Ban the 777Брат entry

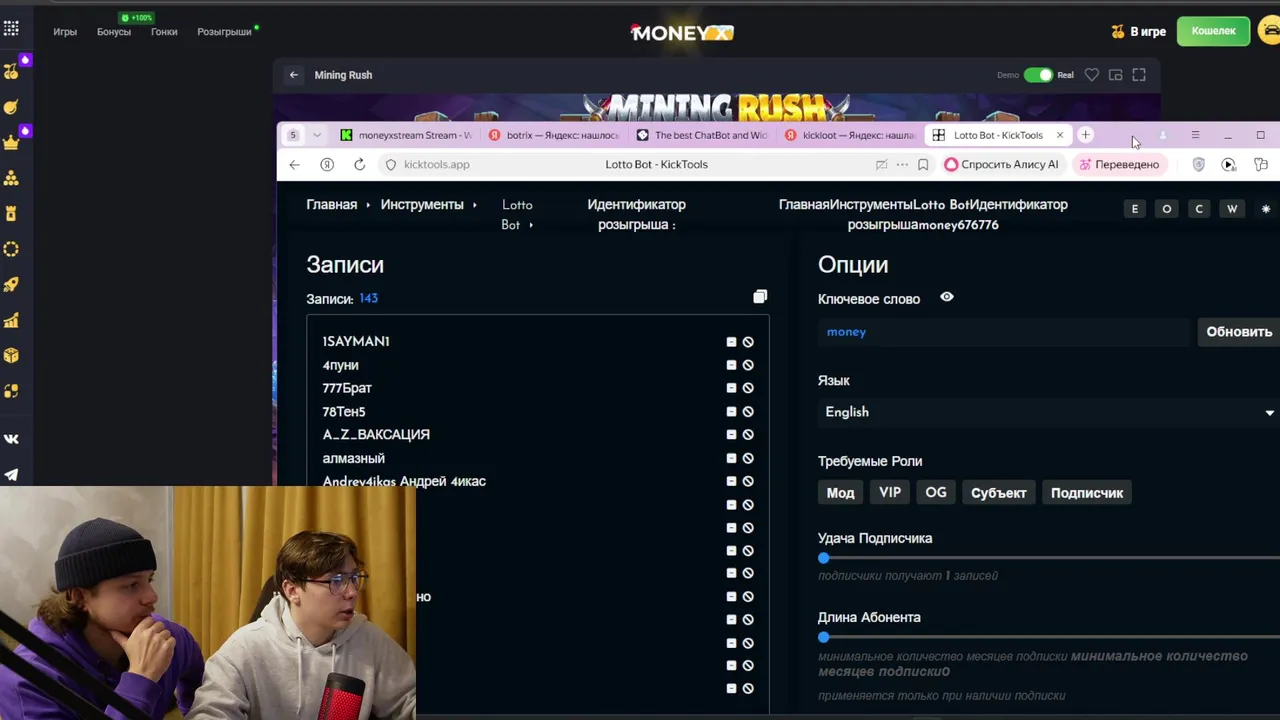coord(748,388)
